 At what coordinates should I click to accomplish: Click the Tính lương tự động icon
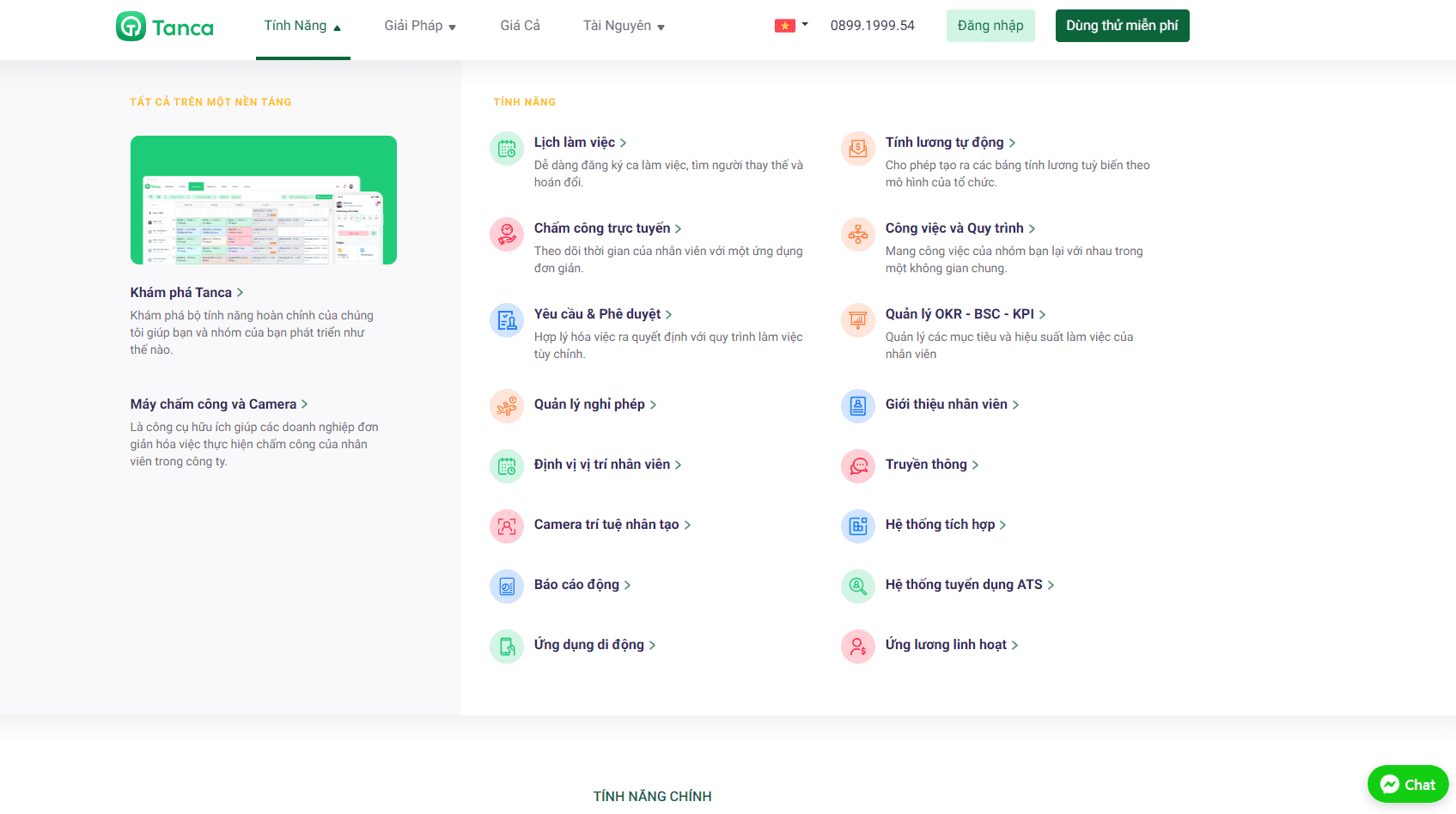(x=857, y=149)
